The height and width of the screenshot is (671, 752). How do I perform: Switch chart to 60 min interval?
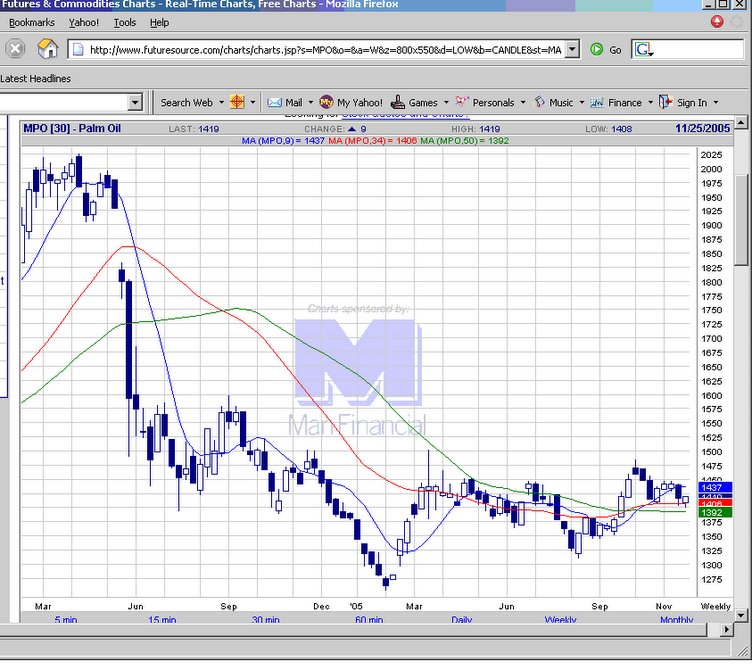tap(369, 619)
